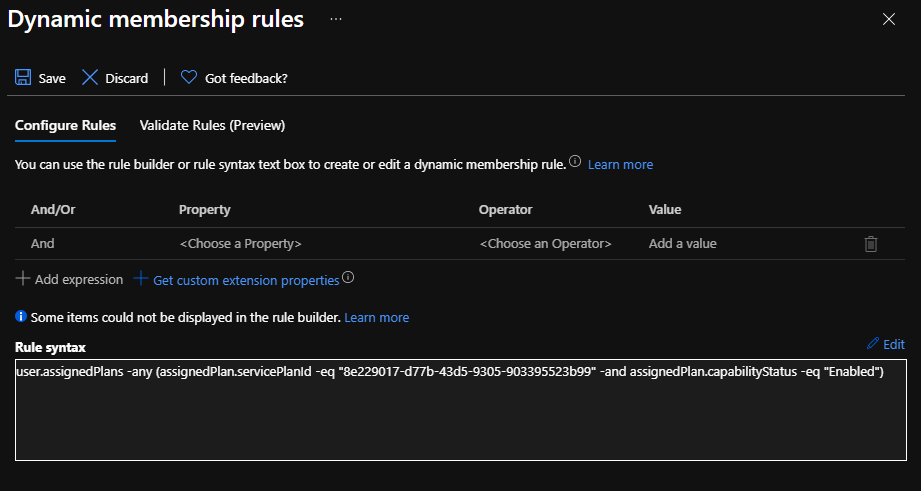
Task: Open the ellipsis menu beside the page title
Action: [x=336, y=19]
